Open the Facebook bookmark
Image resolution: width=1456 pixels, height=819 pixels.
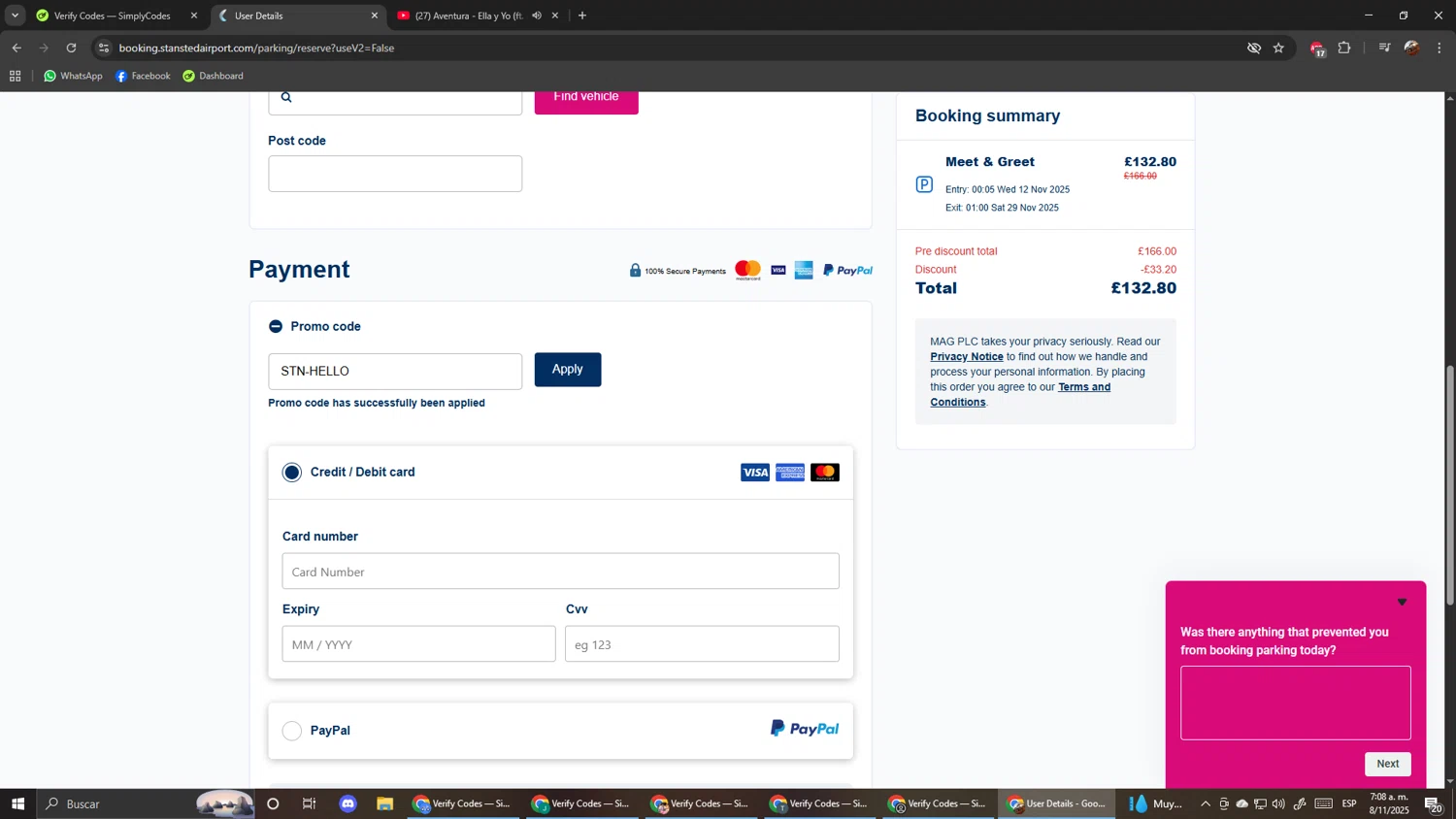click(143, 76)
